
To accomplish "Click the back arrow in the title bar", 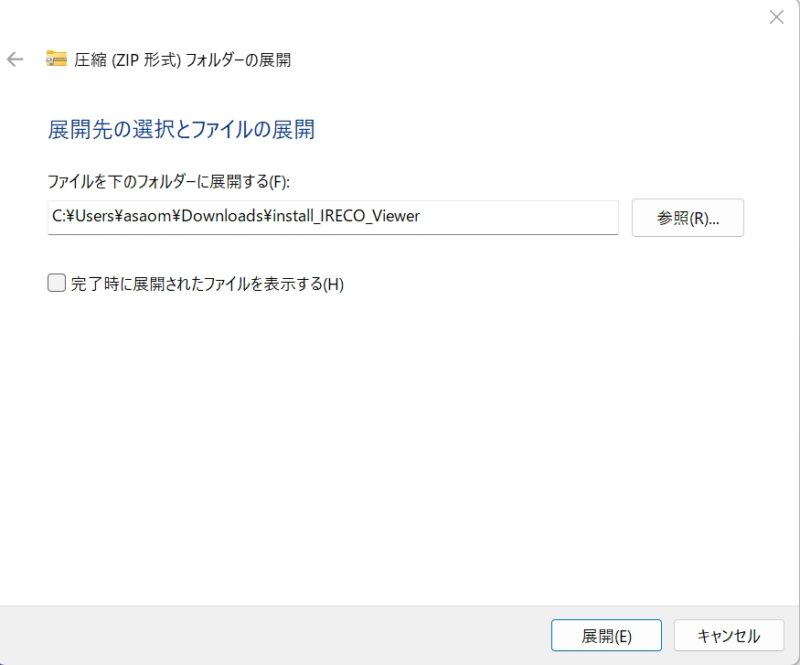I will (x=15, y=59).
